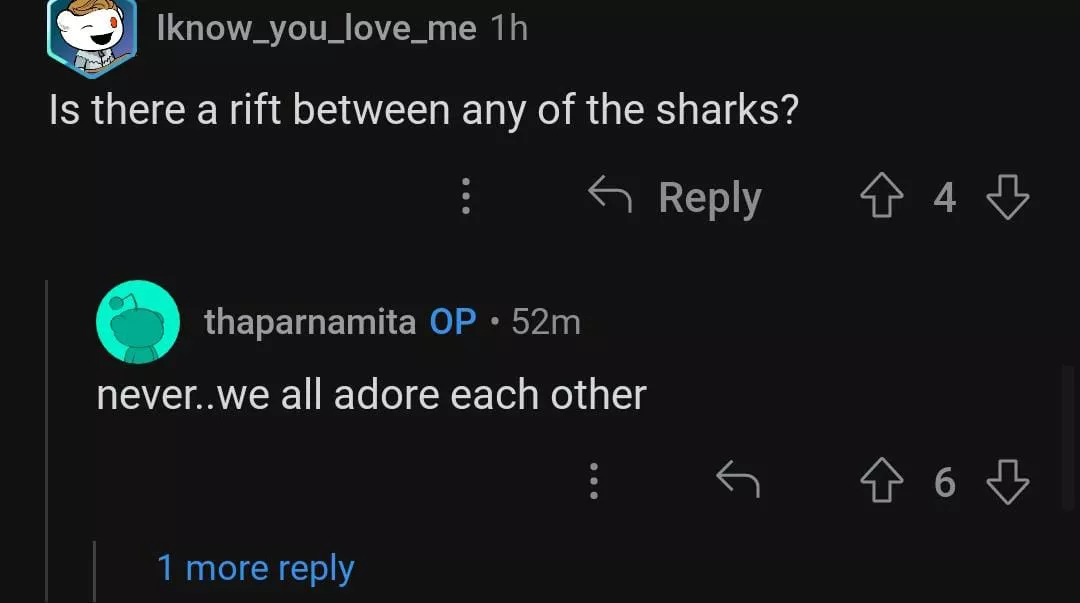This screenshot has height=603, width=1080.
Task: Click the vote count 6 on the reply
Action: point(944,482)
